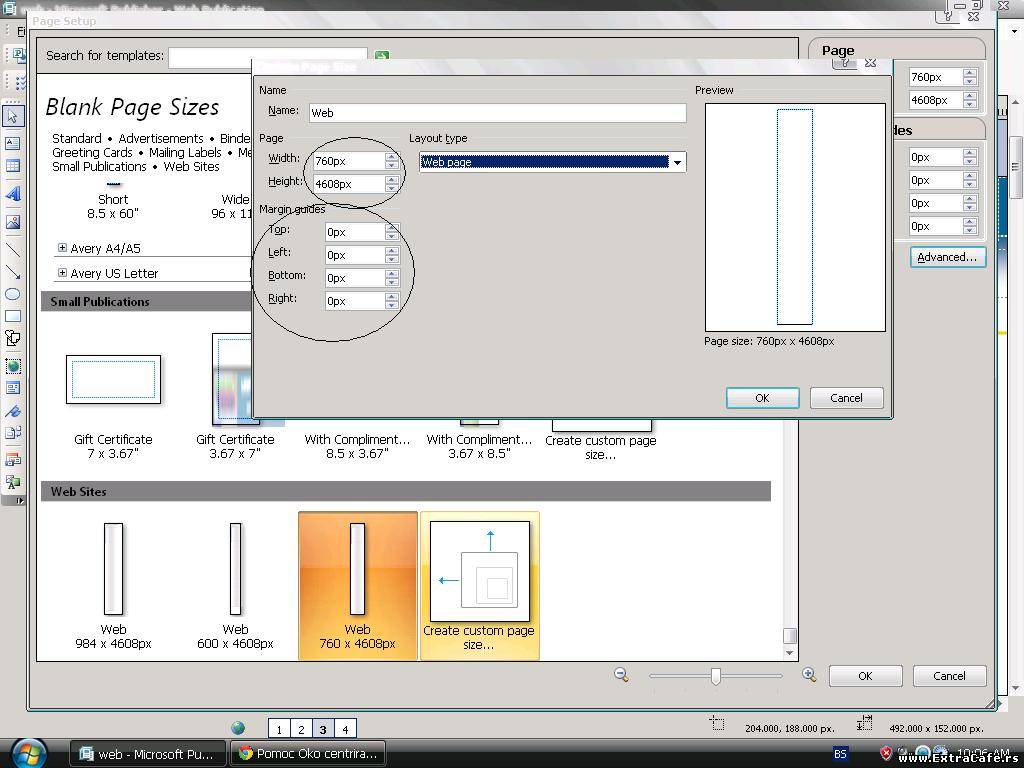
Task: Go to page 1 tab
Action: [279, 728]
